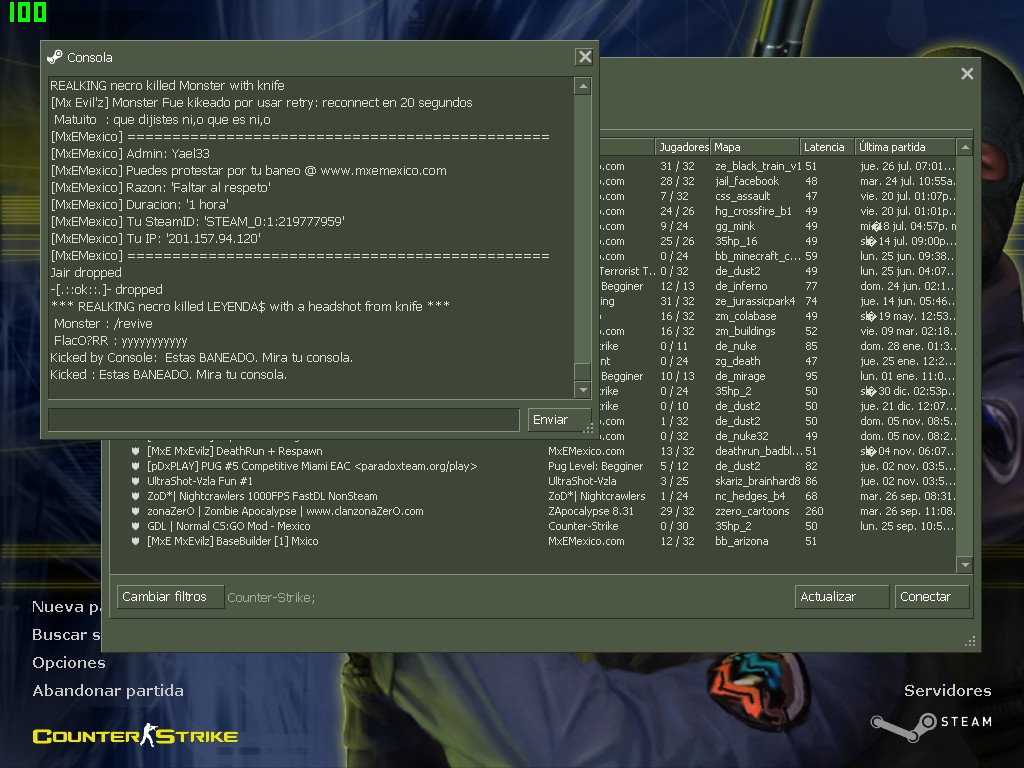Click the map name 'gg_mink'
This screenshot has width=1024, height=768.
pyautogui.click(x=735, y=227)
